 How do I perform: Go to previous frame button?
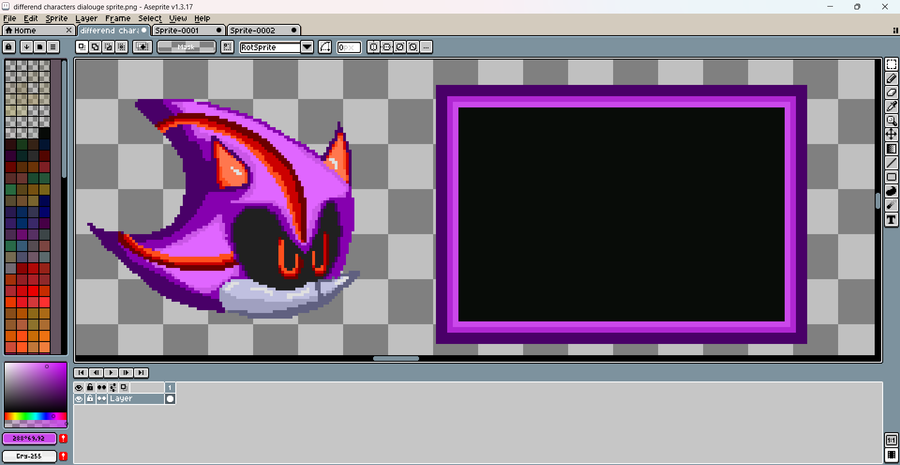click(96, 372)
